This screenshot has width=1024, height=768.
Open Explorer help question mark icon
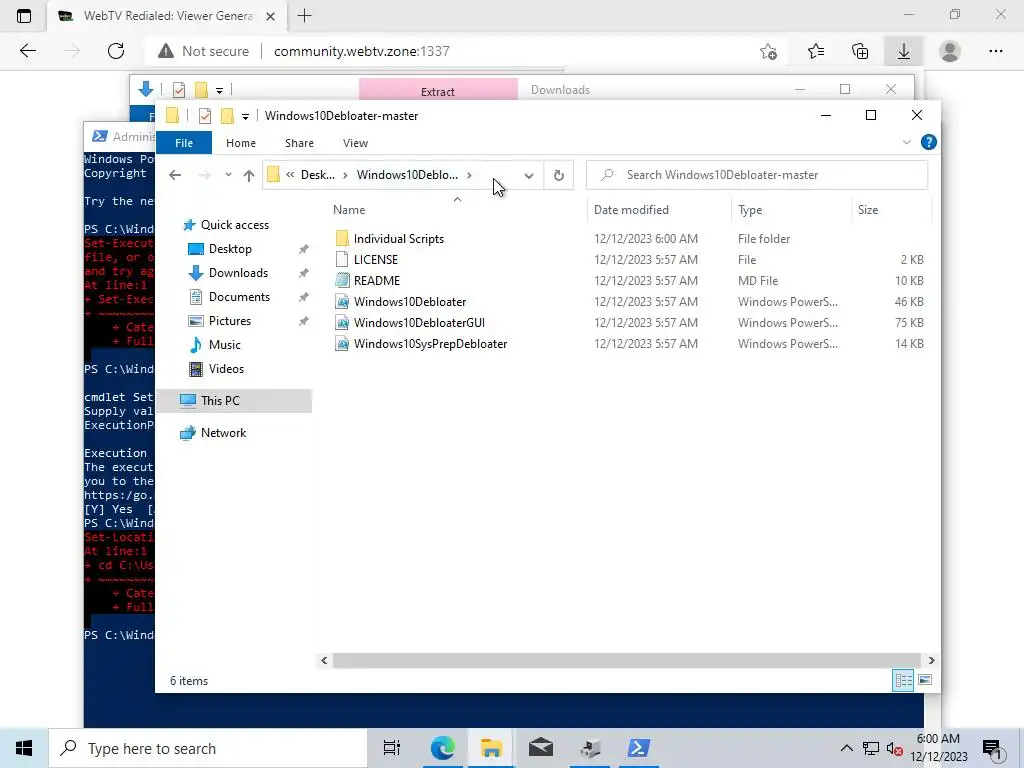pyautogui.click(x=928, y=142)
